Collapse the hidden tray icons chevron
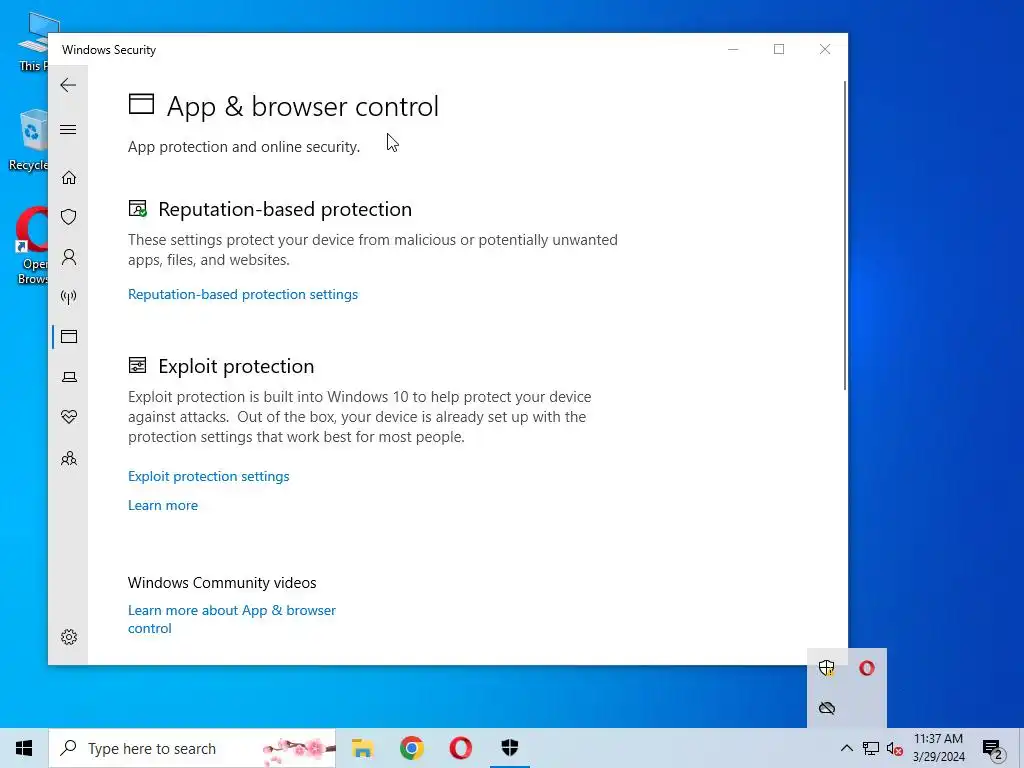Screen dimensions: 1024x768 click(846, 748)
